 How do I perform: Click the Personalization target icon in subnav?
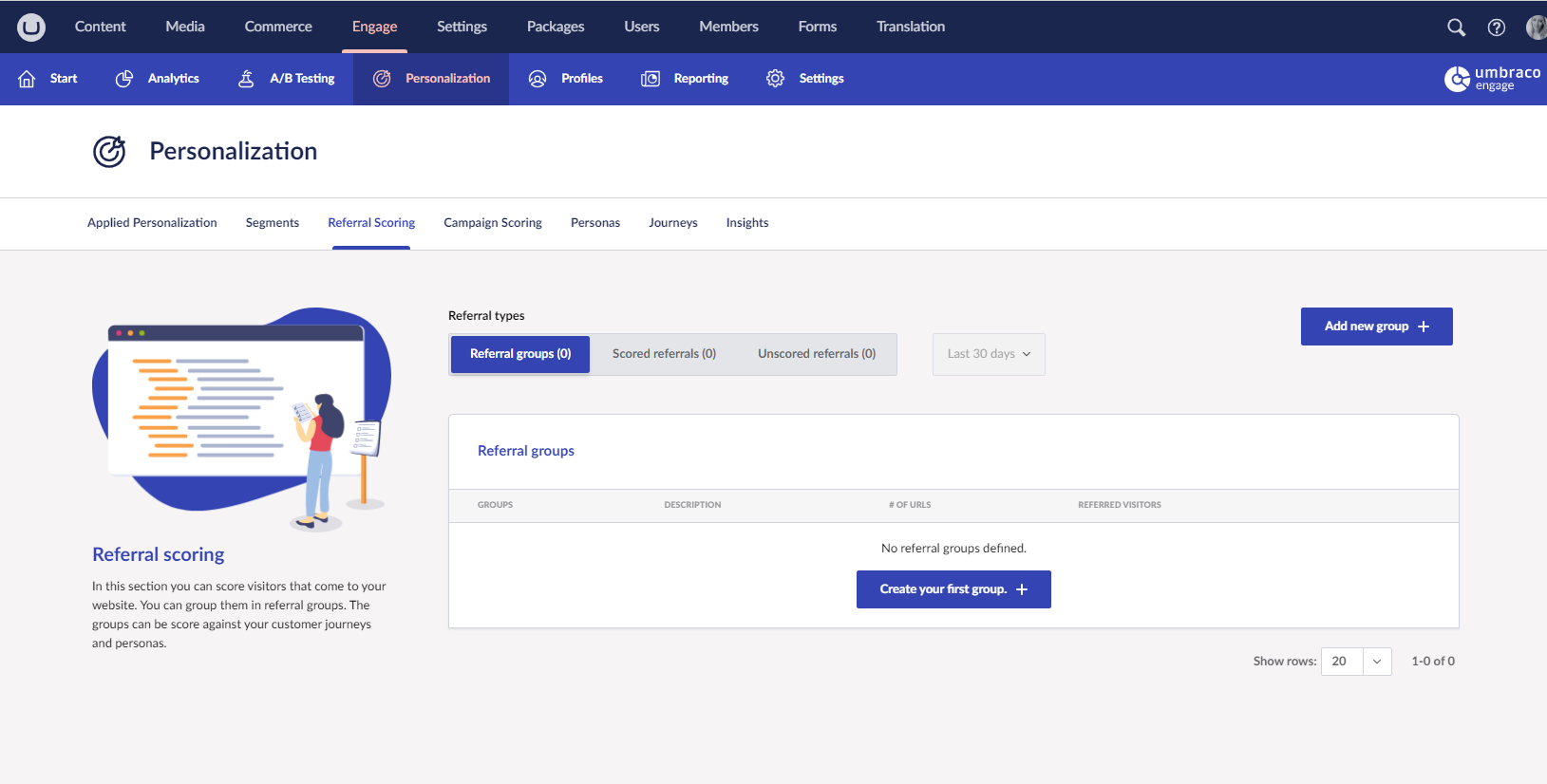point(382,79)
